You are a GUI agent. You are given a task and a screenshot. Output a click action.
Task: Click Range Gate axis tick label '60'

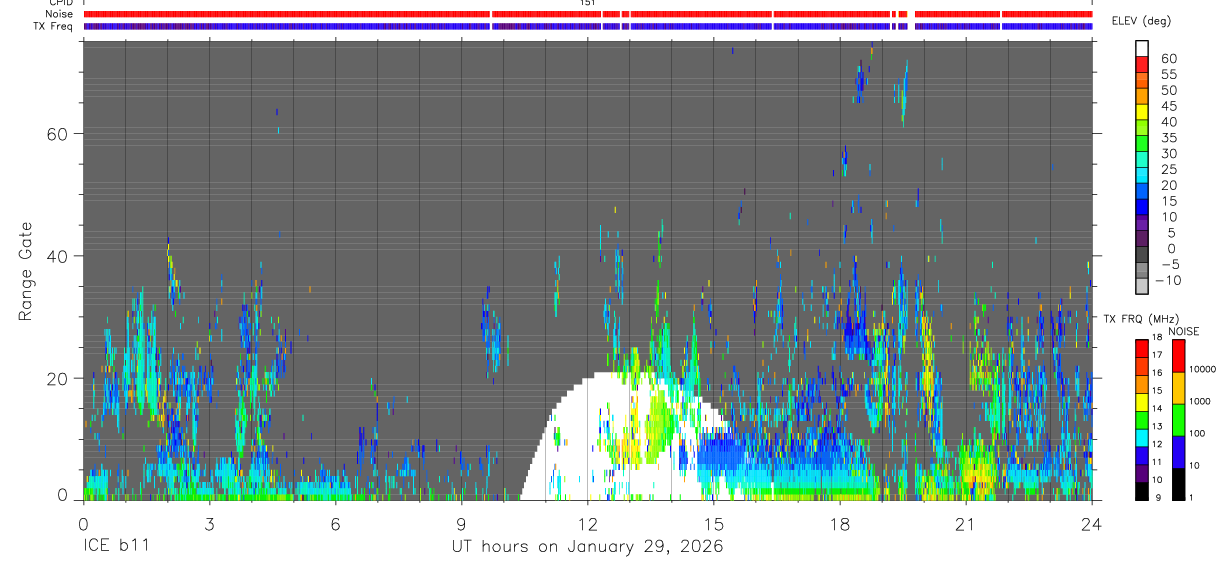60,133
